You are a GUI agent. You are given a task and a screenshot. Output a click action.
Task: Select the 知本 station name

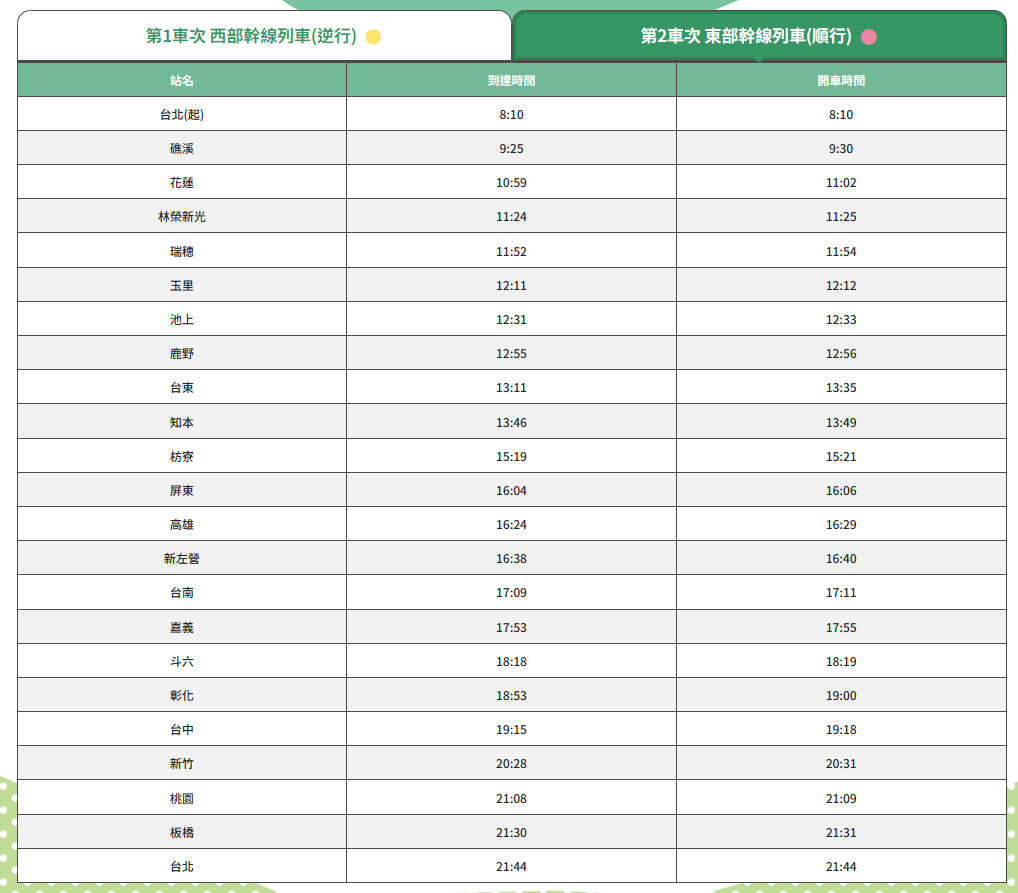click(182, 422)
